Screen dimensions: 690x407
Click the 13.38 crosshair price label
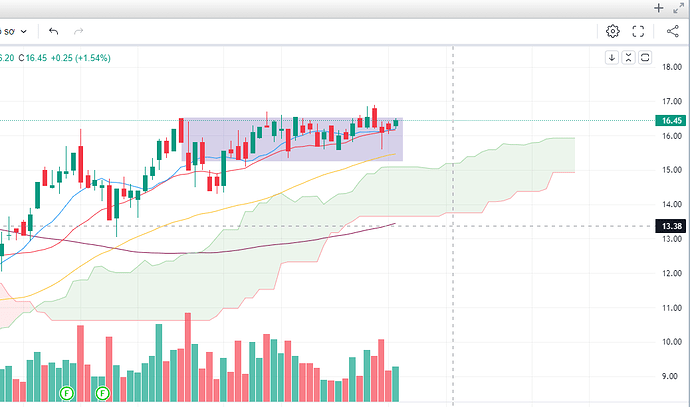coord(669,226)
